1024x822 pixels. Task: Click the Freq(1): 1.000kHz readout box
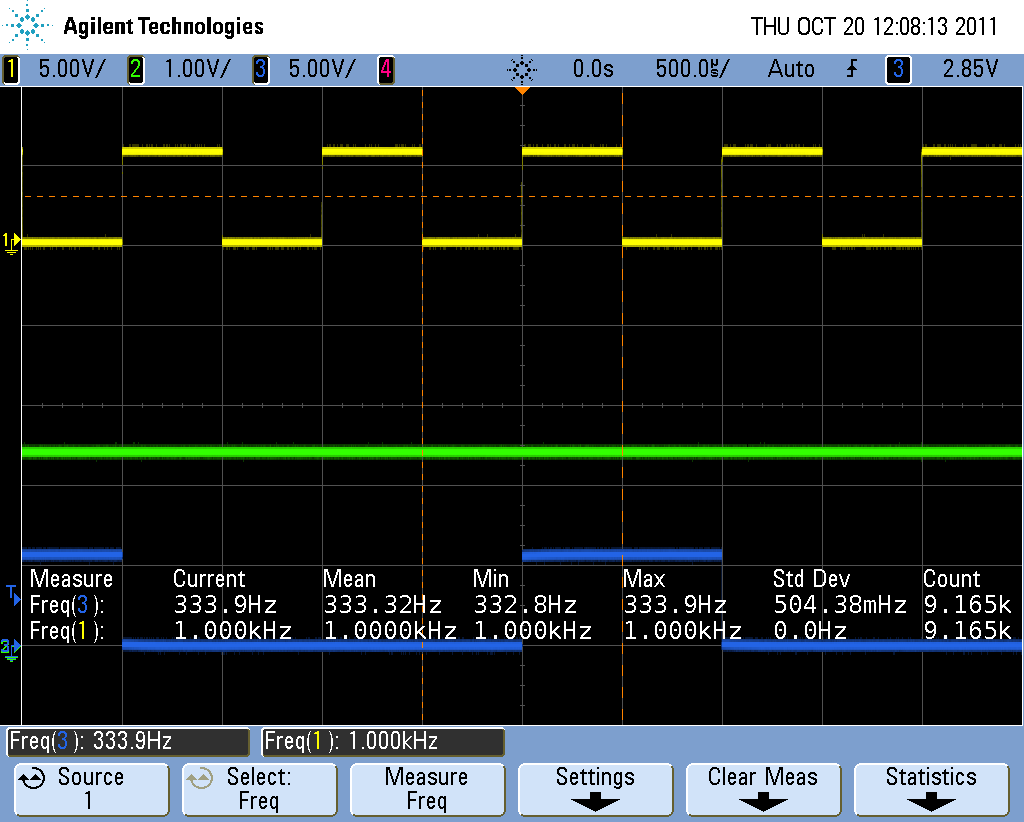point(383,742)
